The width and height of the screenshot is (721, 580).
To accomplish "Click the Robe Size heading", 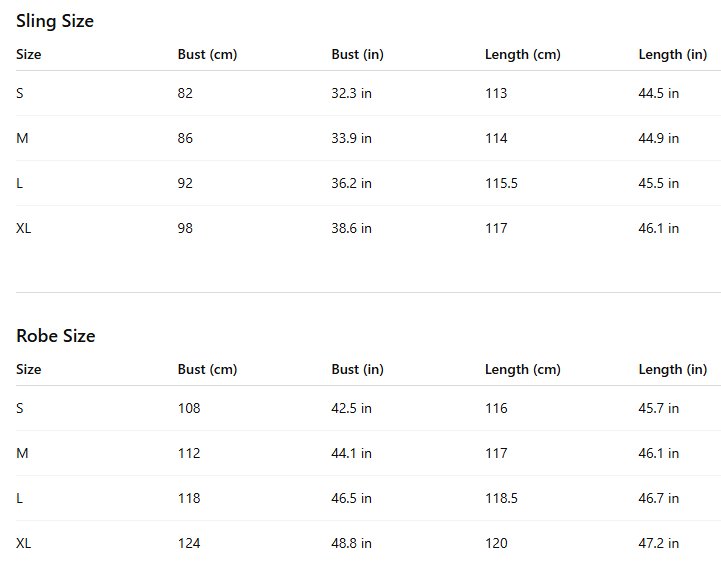I will [x=56, y=336].
